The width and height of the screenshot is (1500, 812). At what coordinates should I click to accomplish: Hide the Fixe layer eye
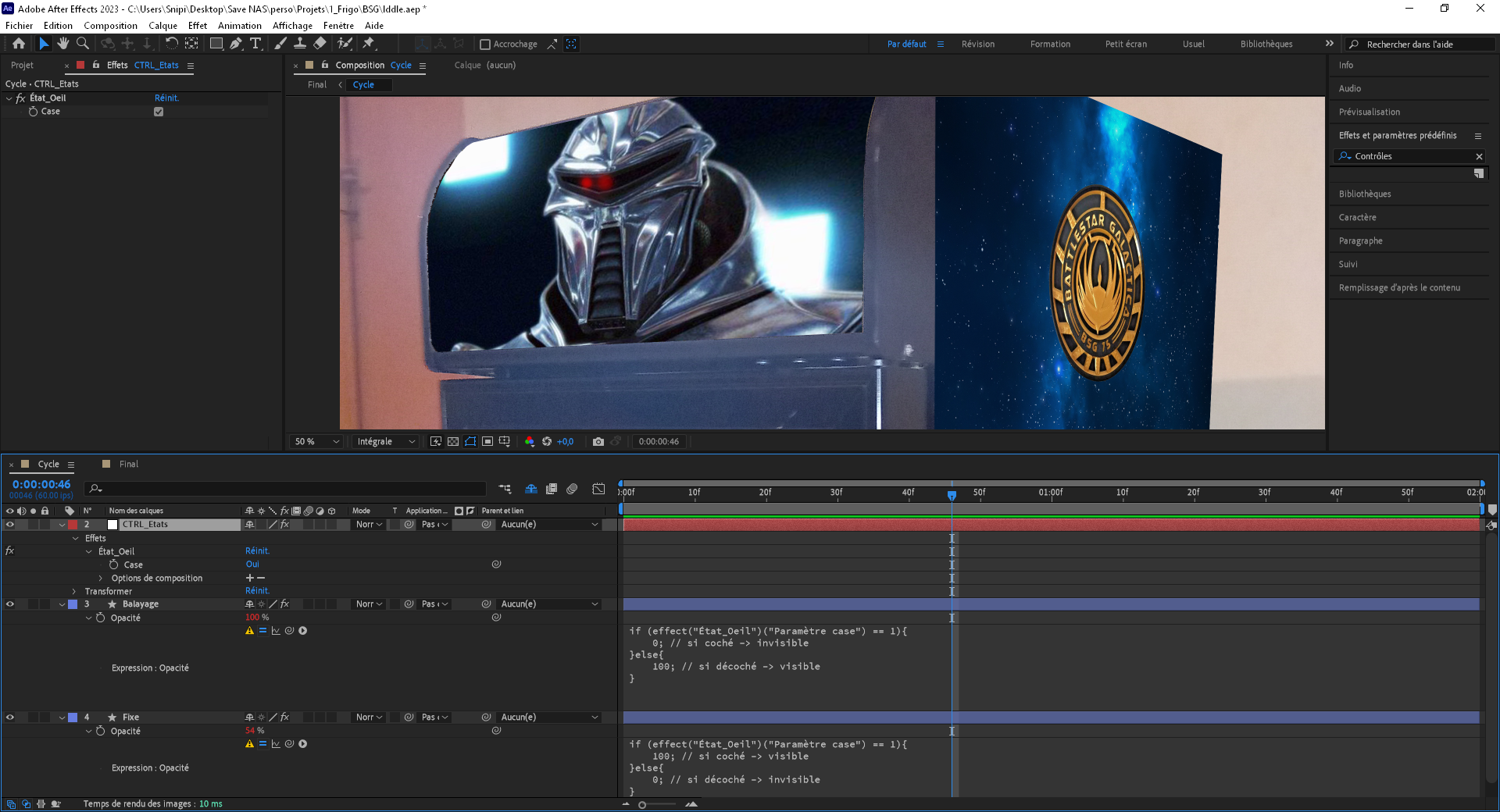point(10,718)
